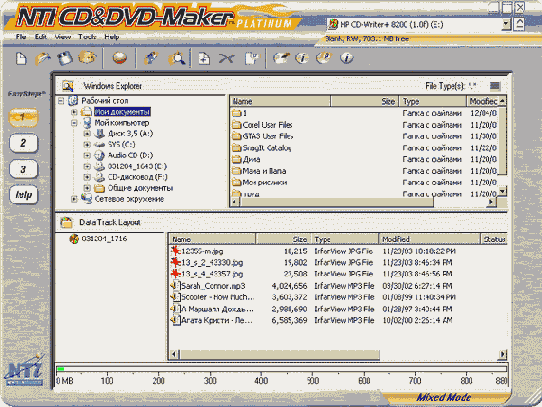The height and width of the screenshot is (407, 542).
Task: Click the disc image icon beside Save
Action: [87, 57]
